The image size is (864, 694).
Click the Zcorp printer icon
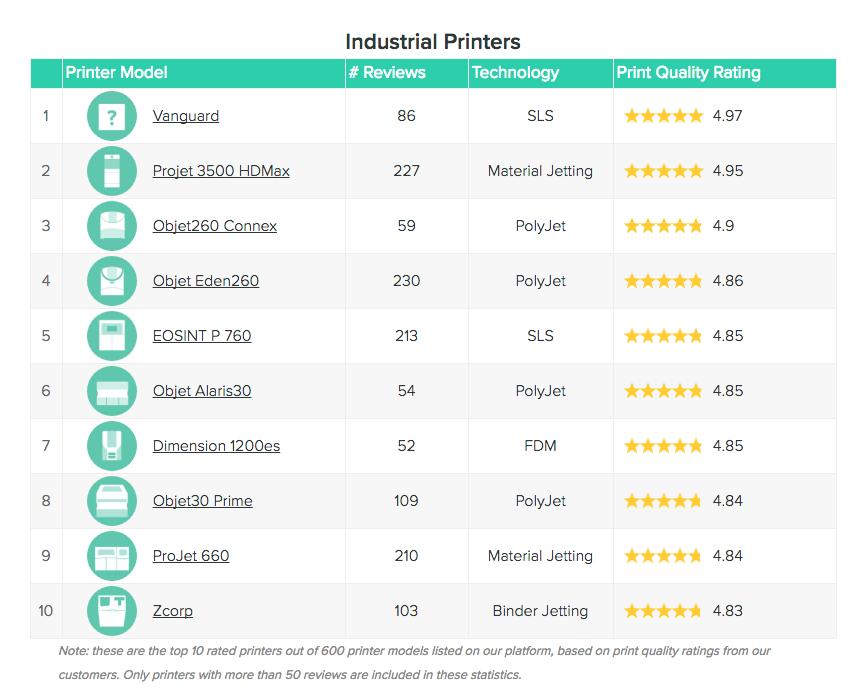(112, 611)
